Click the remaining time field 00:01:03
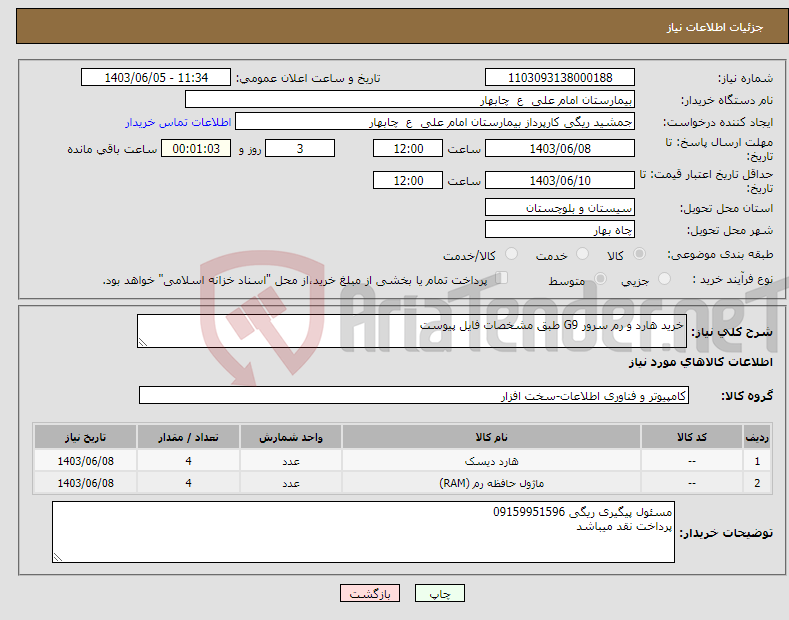The image size is (789, 620). (196, 148)
